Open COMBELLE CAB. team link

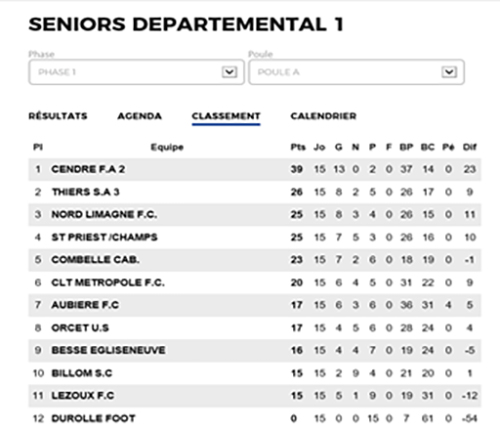tap(95, 260)
